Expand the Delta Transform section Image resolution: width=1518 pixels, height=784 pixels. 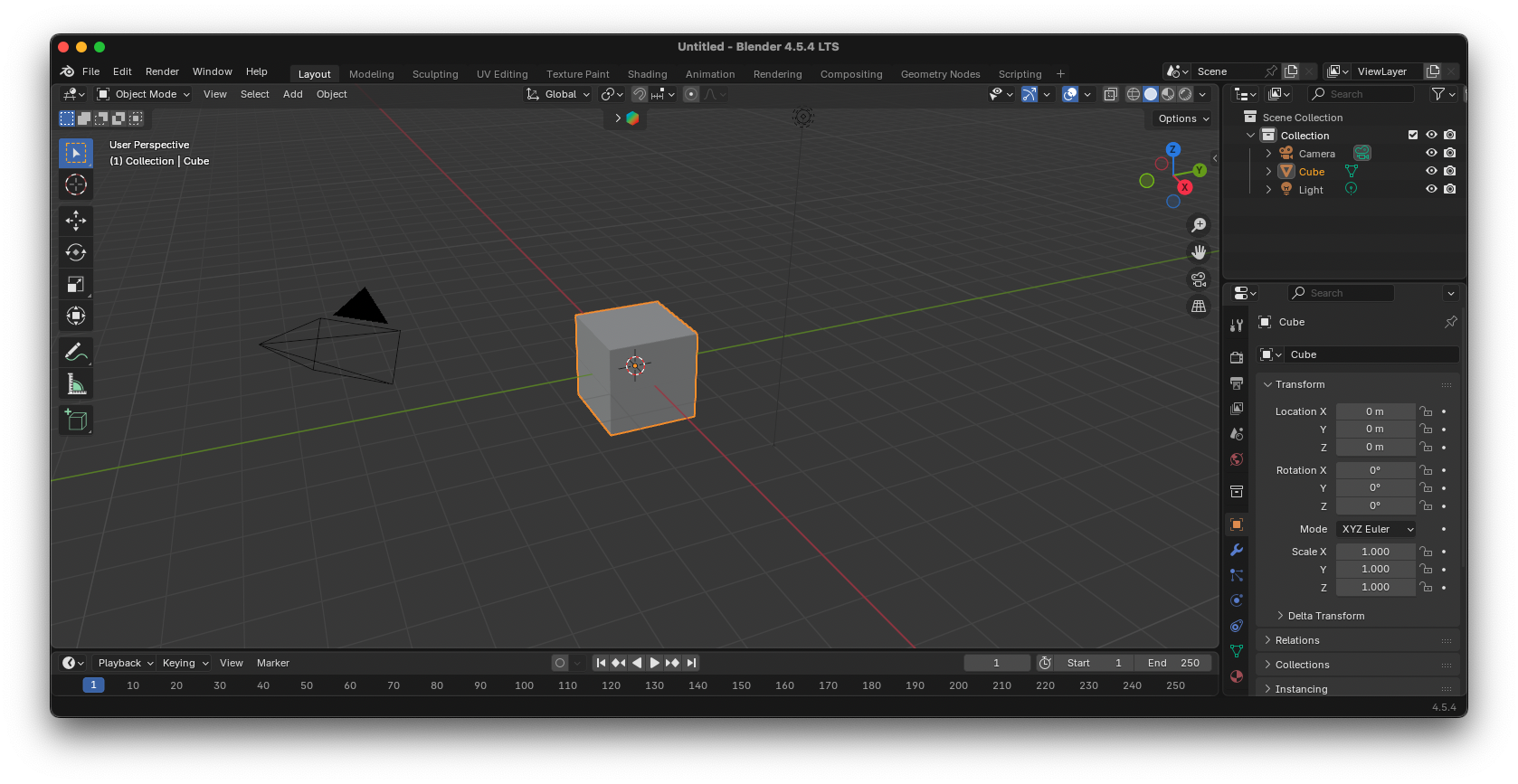(1325, 616)
